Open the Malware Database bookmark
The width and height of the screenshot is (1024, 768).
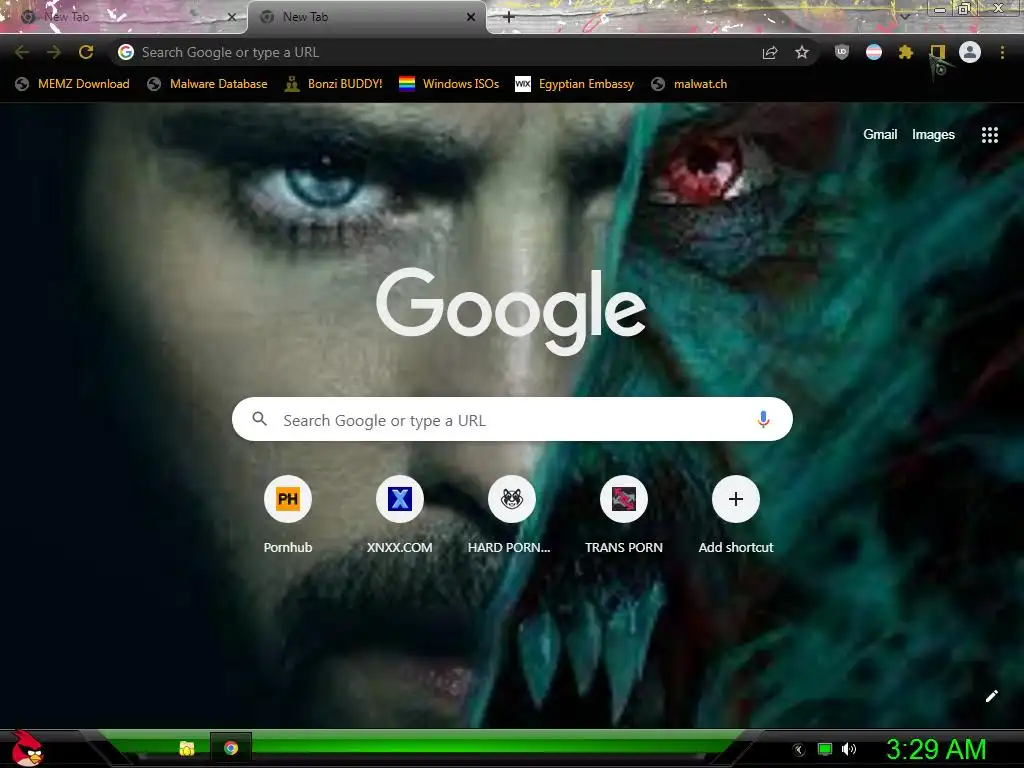tap(208, 84)
